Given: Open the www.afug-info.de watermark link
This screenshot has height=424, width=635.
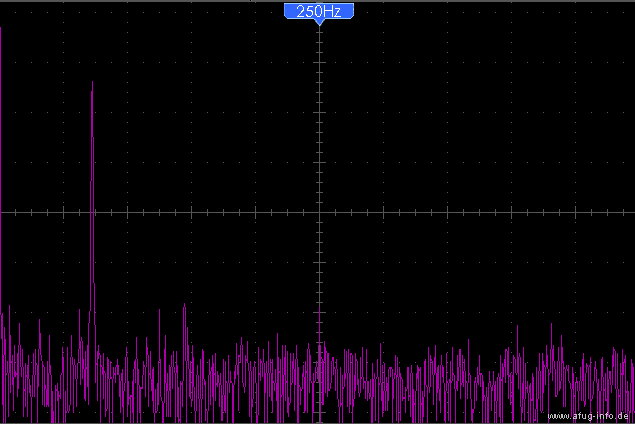Looking at the screenshot, I should coord(589,415).
